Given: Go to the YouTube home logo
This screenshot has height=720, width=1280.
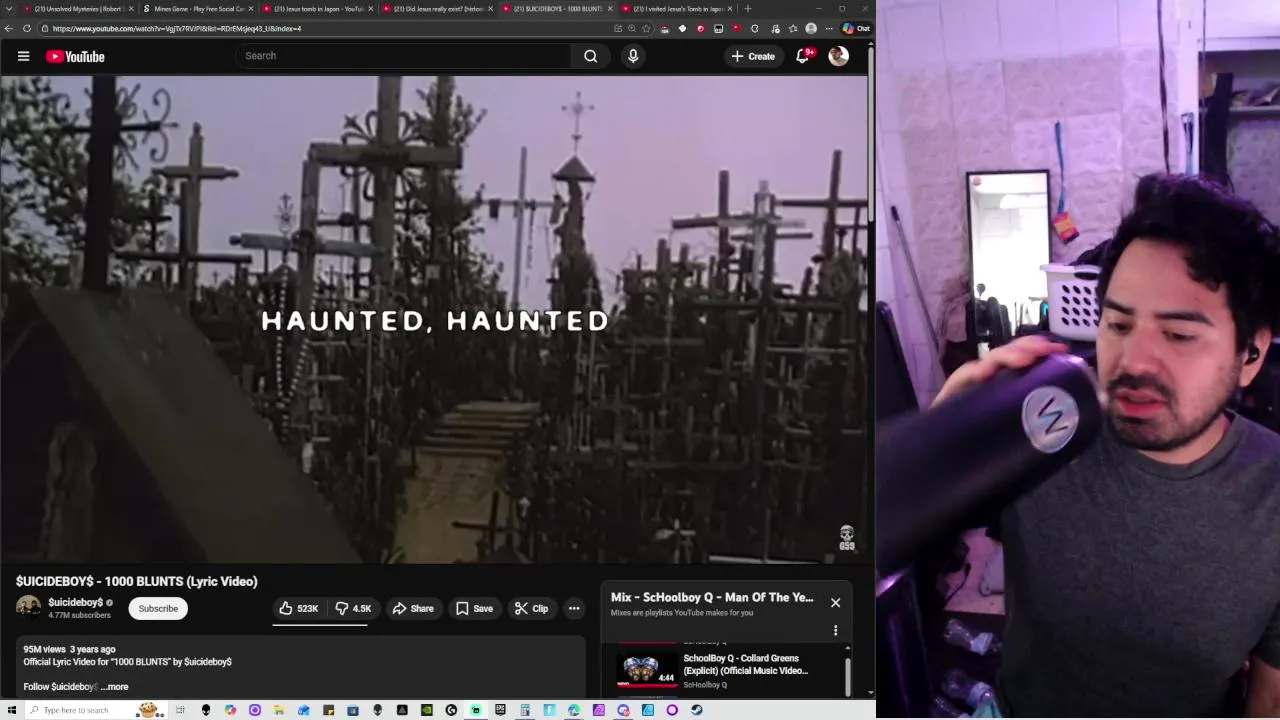Looking at the screenshot, I should (75, 57).
